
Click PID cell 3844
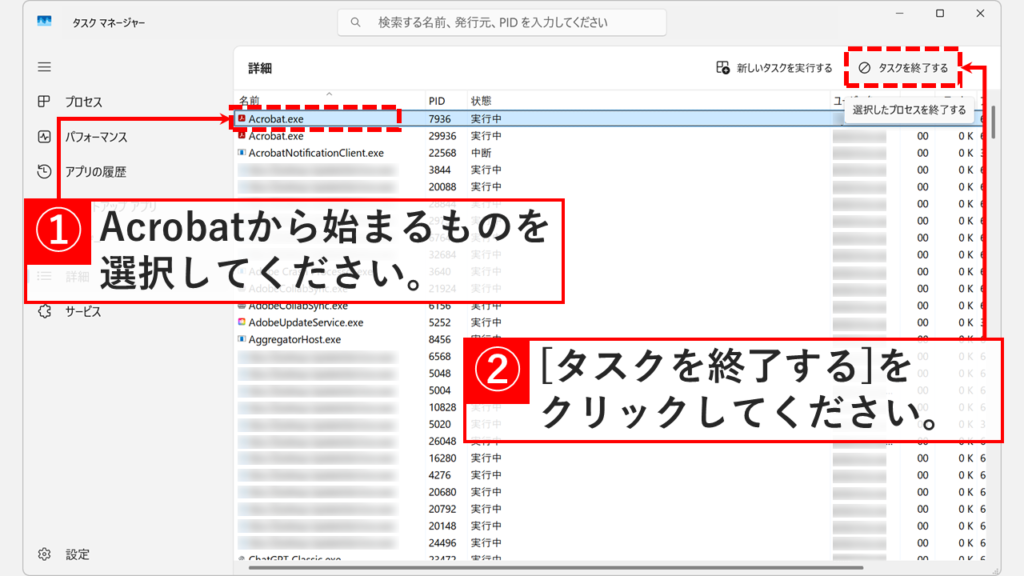440,170
